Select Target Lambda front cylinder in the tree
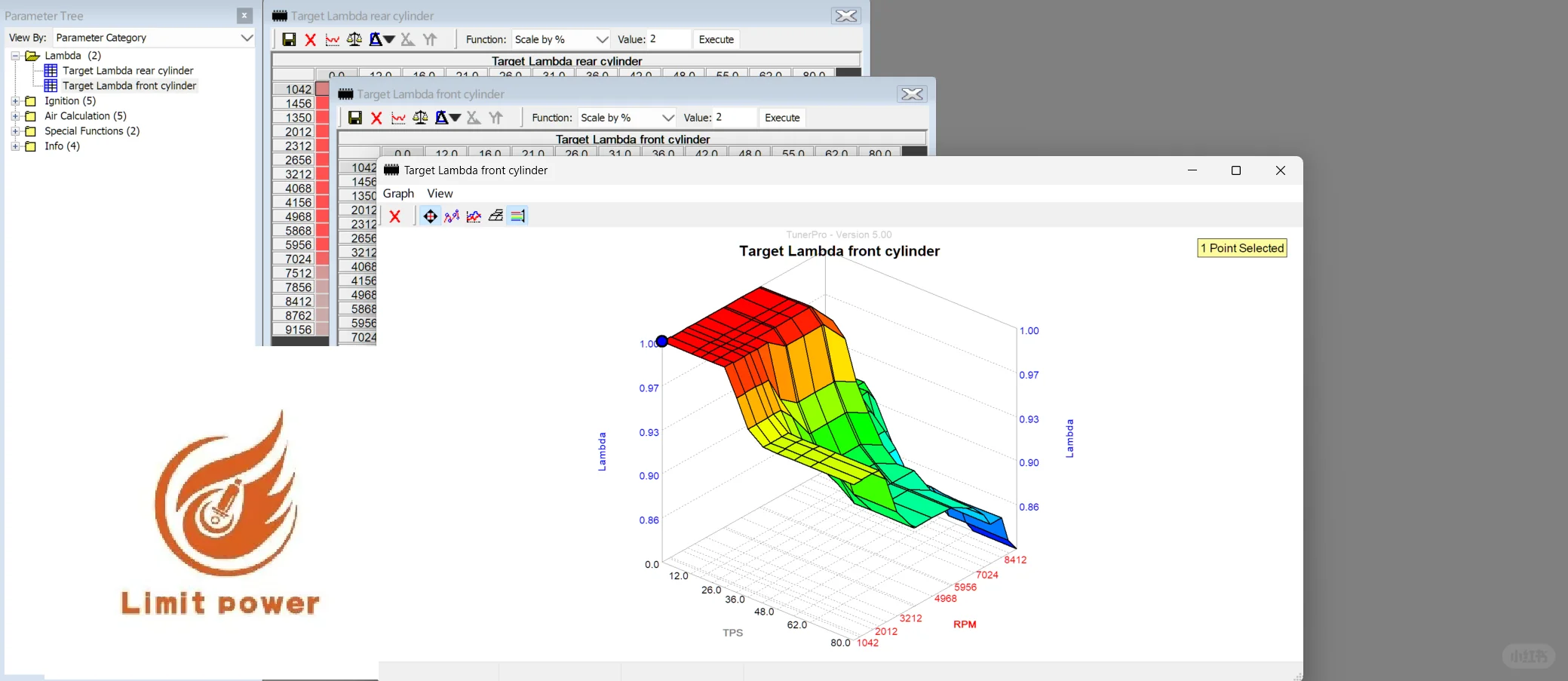The height and width of the screenshot is (681, 1568). coord(130,86)
